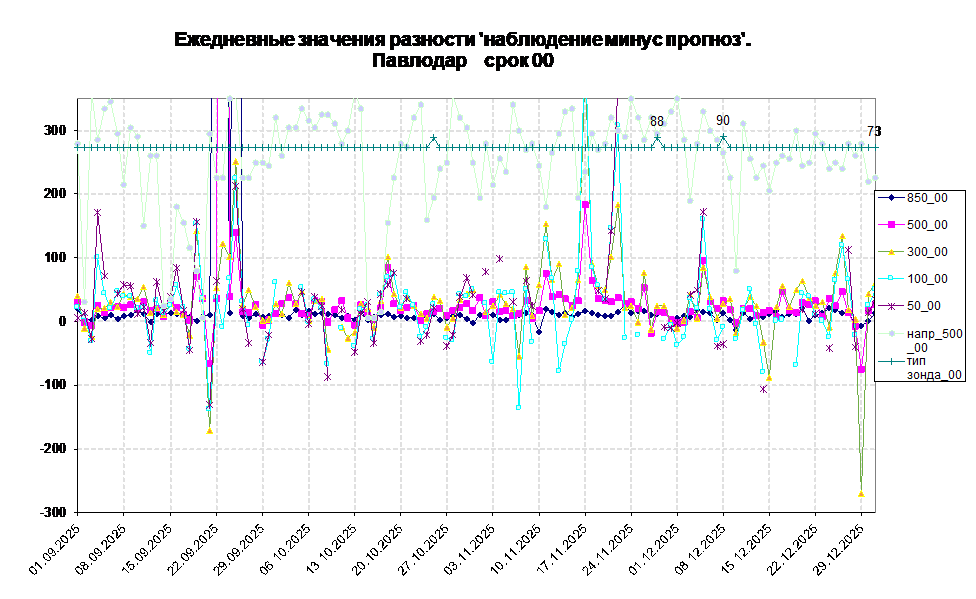Viewport: 976px width, 599px height.
Task: Click the light blue circle marker for напр_500_00 in legend
Action: point(891,333)
